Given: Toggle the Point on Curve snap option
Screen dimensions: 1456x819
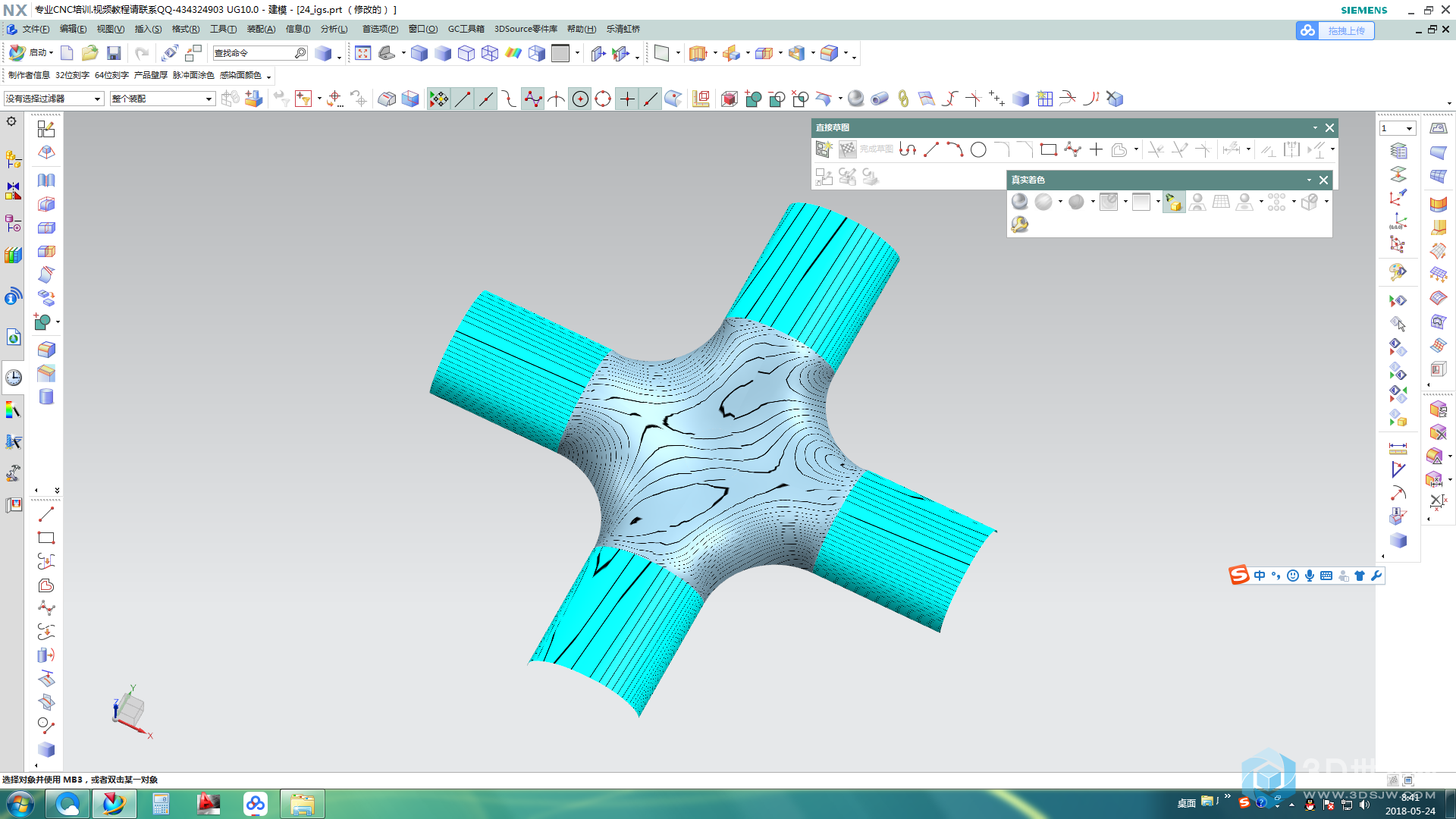Looking at the screenshot, I should click(651, 99).
